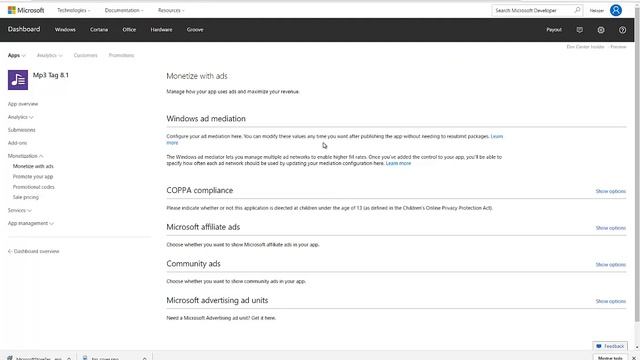Image resolution: width=640 pixels, height=360 pixels.
Task: Open the Groove tab
Action: click(x=195, y=30)
